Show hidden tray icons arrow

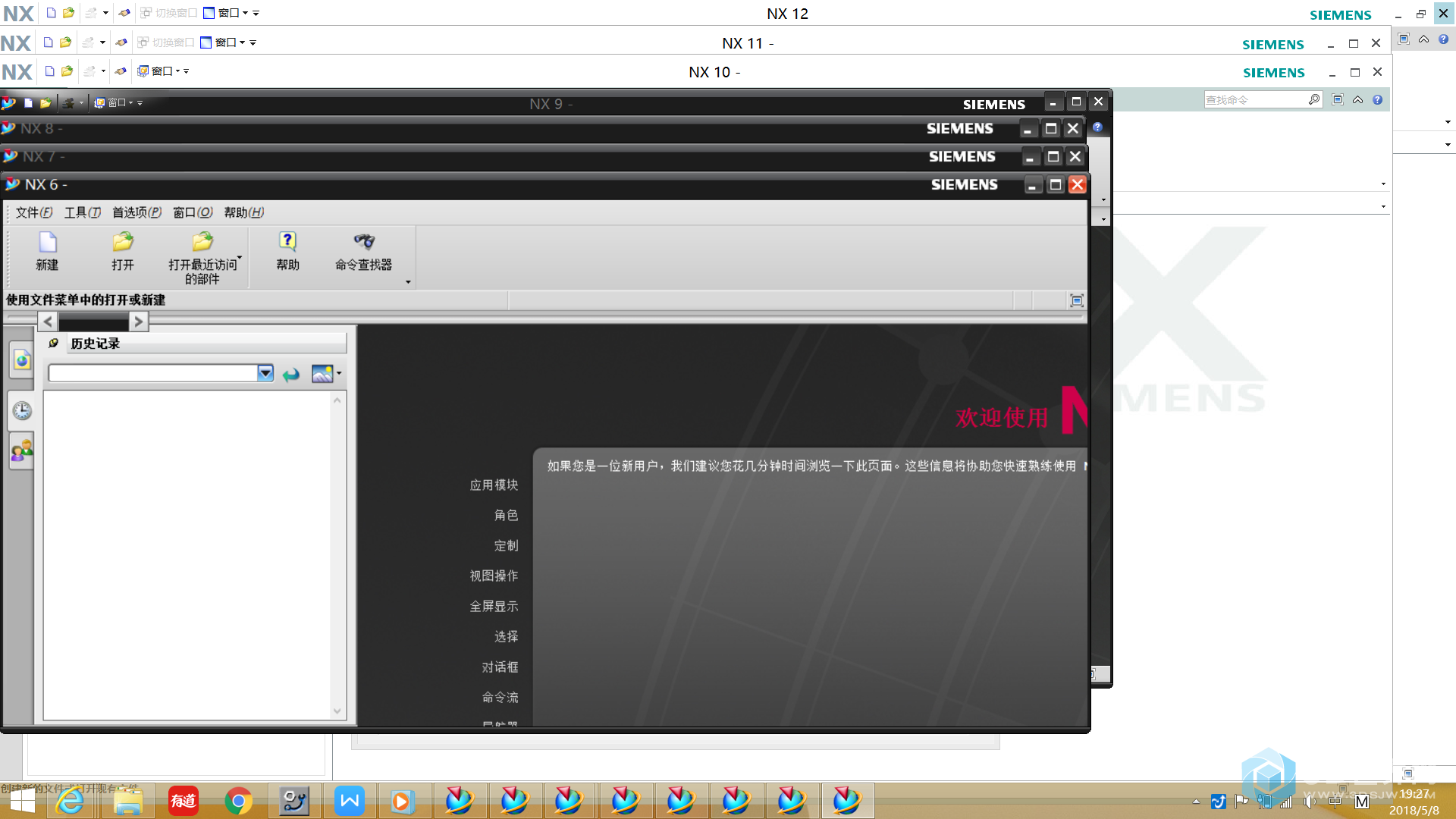[x=1196, y=802]
